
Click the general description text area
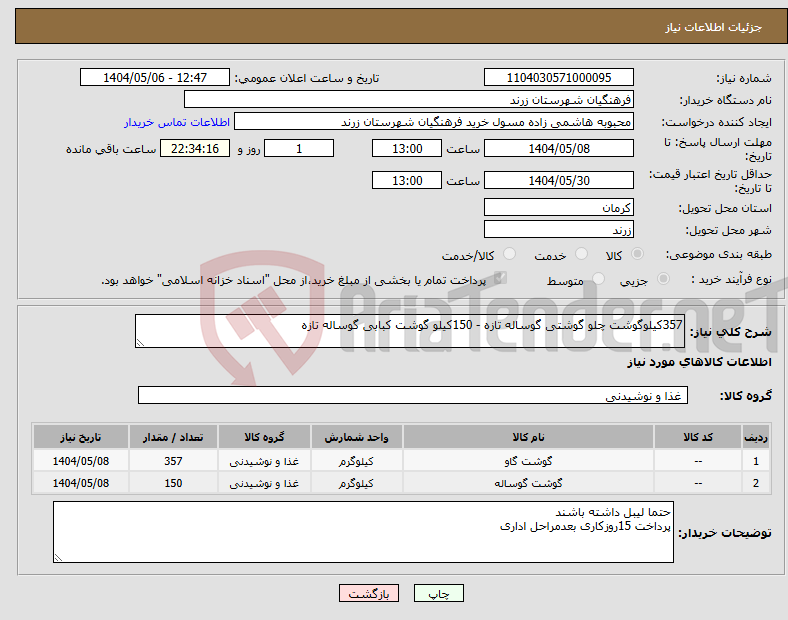click(410, 331)
